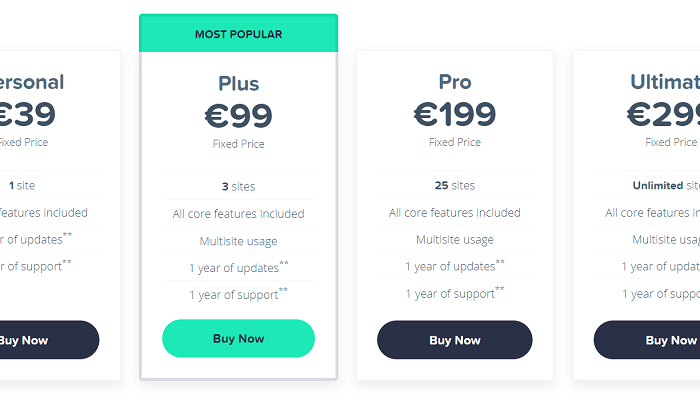The image size is (700, 418).
Task: Click Buy Now for the Plus plan
Action: pyautogui.click(x=238, y=339)
